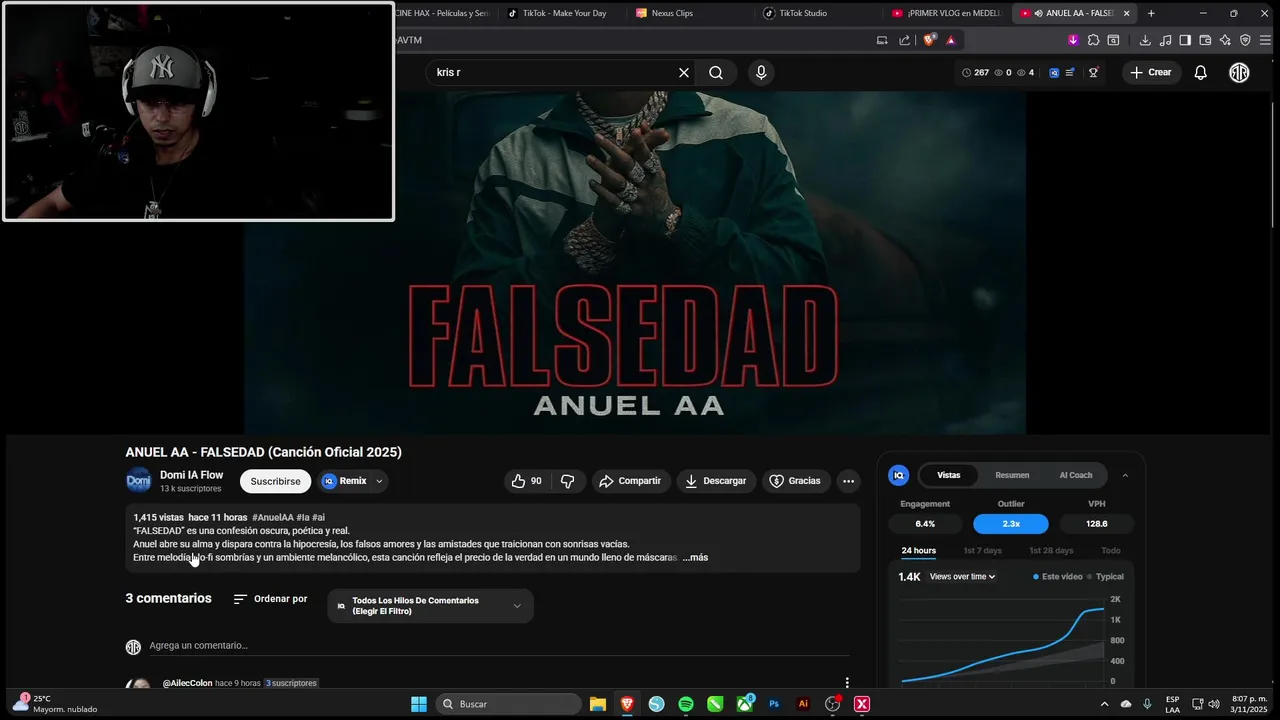Open the browser hamburger main menu

(x=1265, y=40)
